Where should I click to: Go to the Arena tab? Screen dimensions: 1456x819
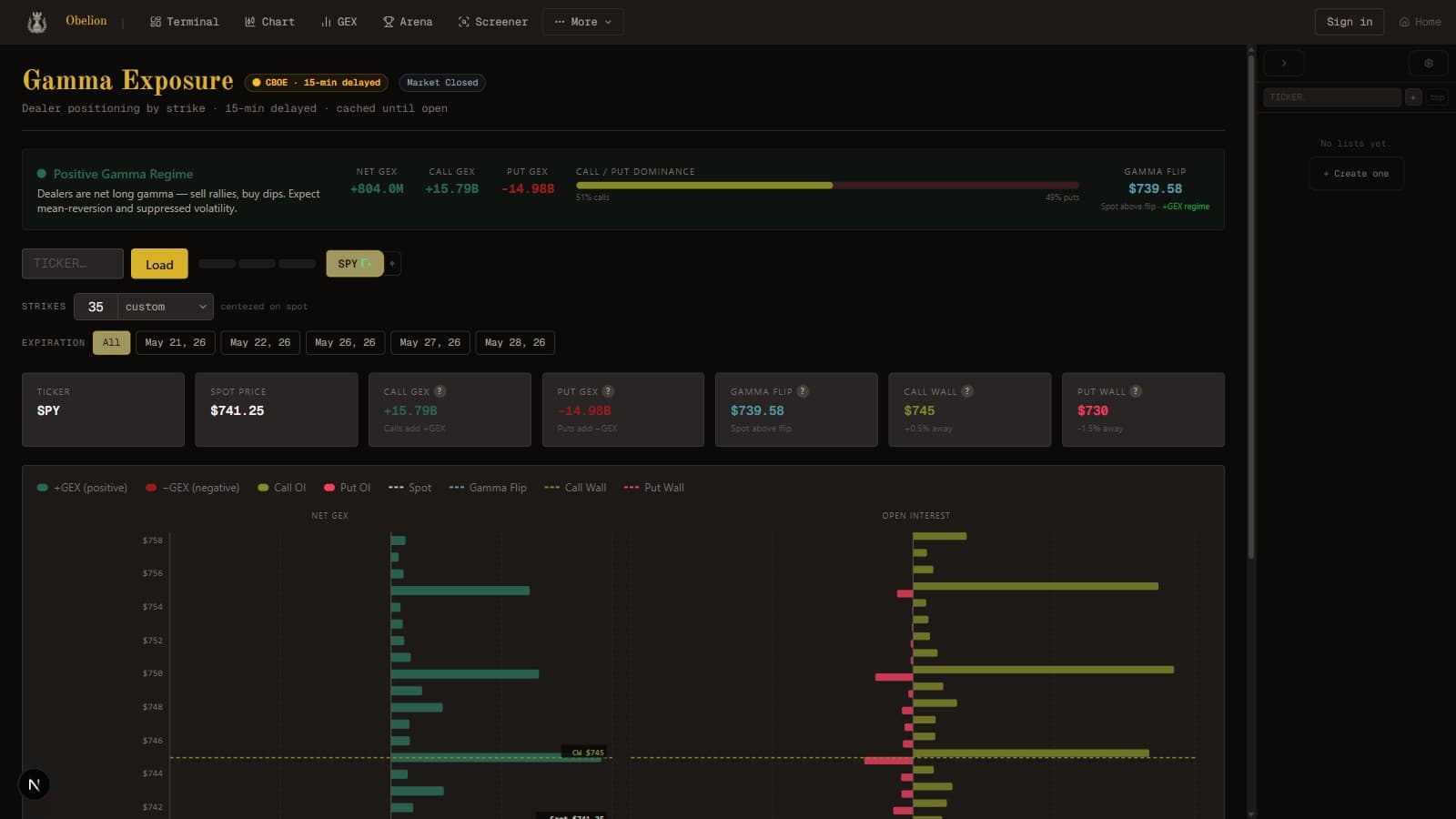click(x=408, y=22)
